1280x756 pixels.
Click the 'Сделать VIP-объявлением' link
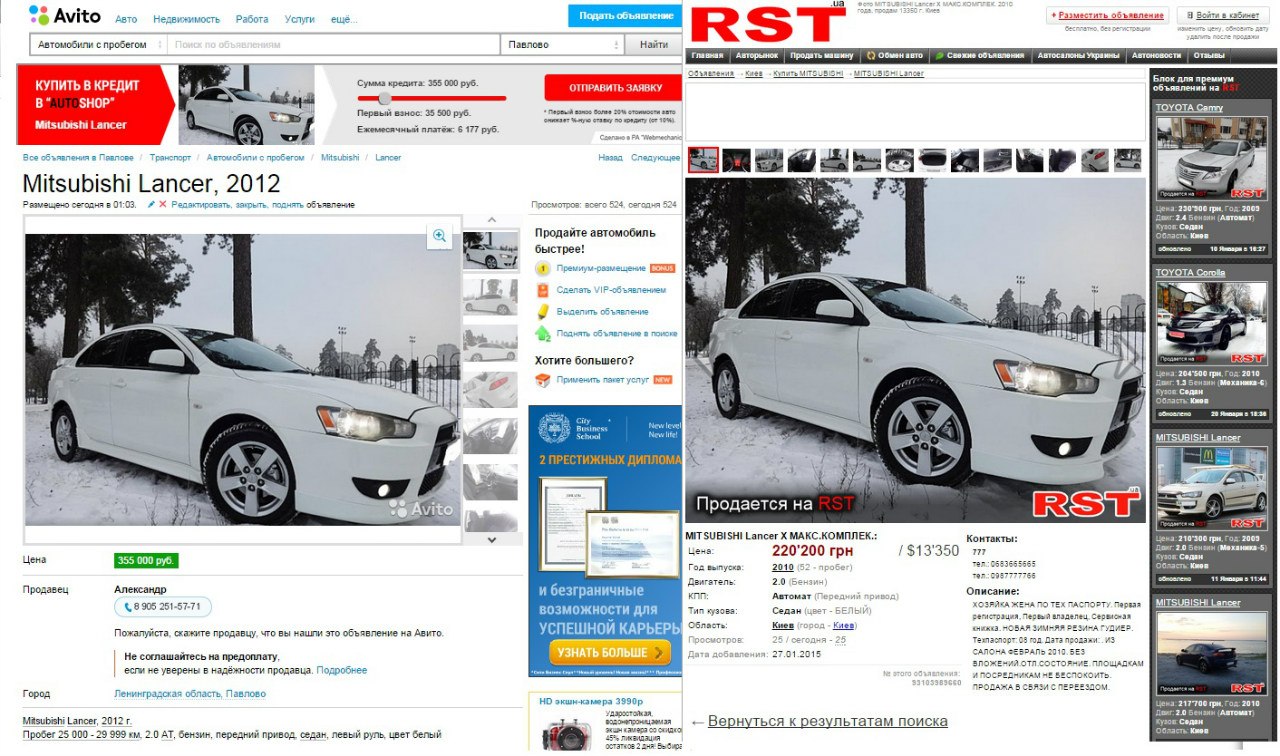(x=611, y=290)
